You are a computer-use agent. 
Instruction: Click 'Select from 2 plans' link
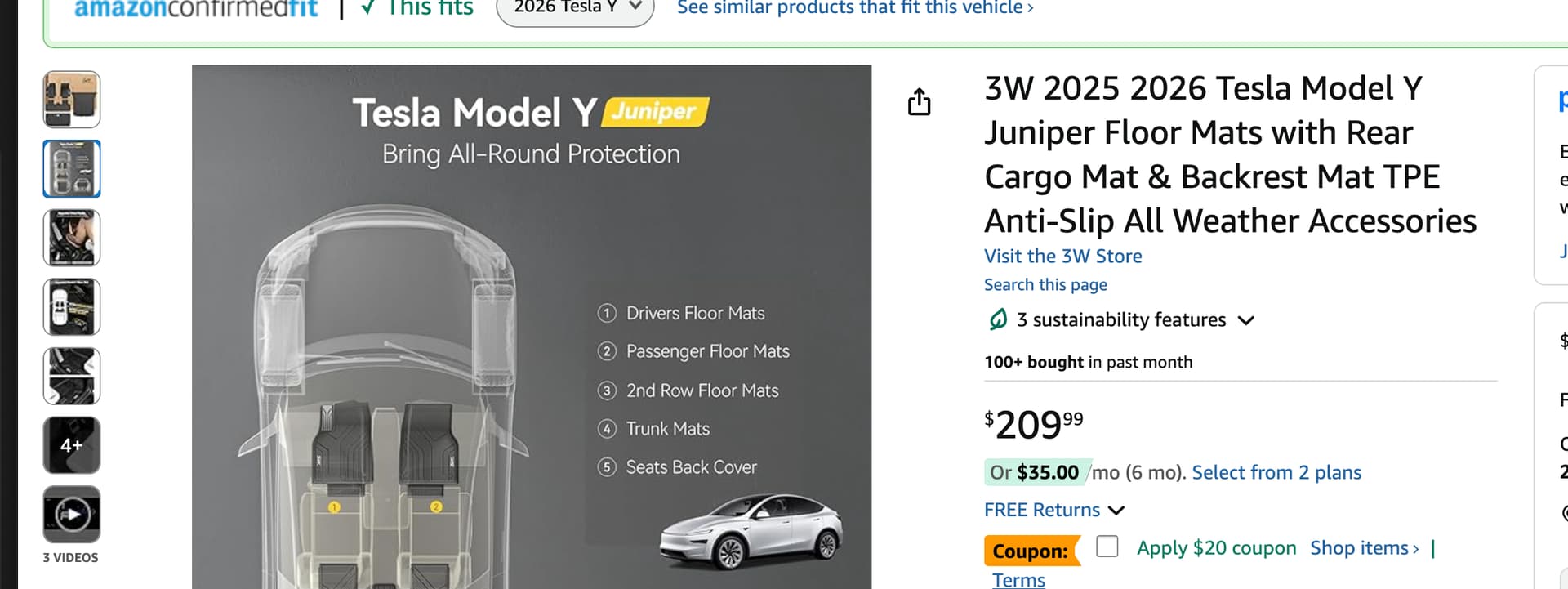tap(1276, 473)
